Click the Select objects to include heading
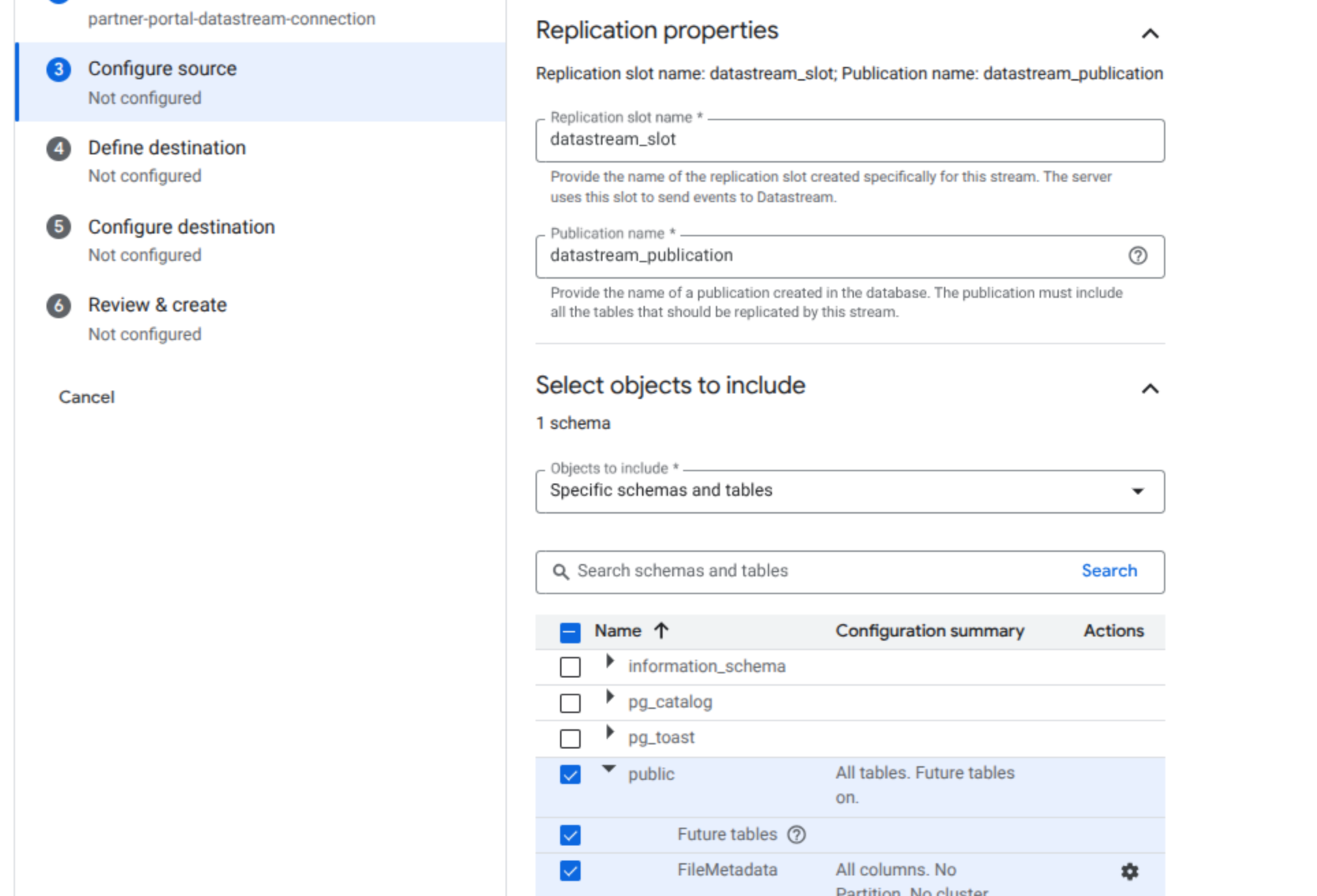Screen dimensions: 1317x896 point(670,385)
